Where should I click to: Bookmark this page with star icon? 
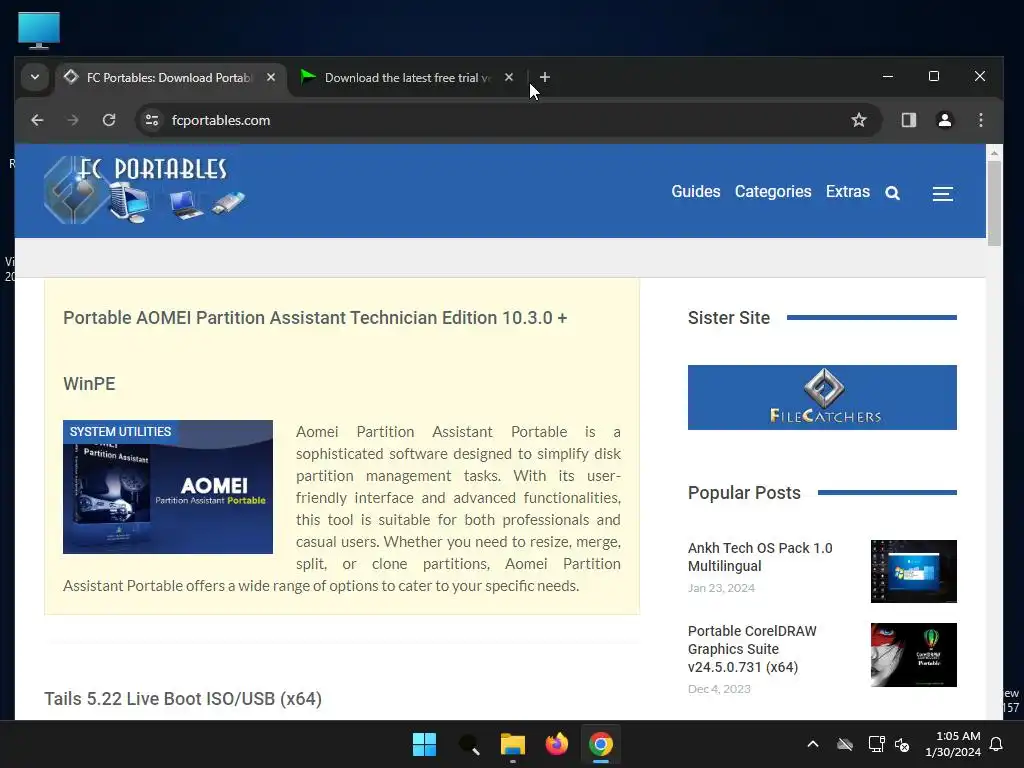point(859,120)
